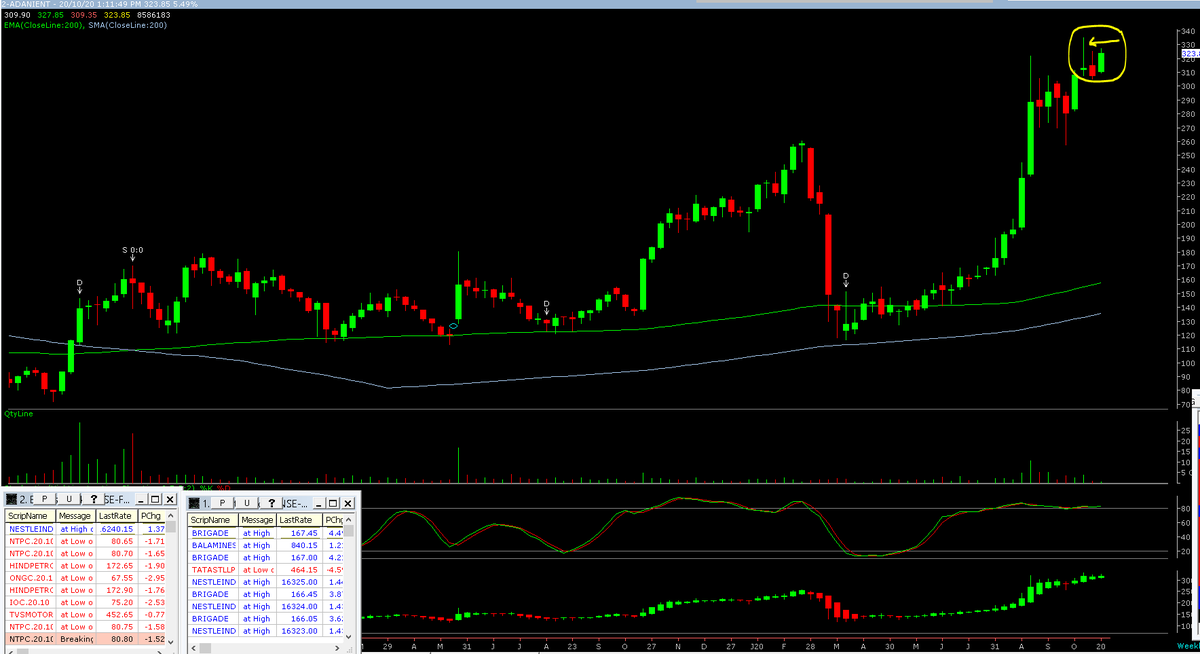
Task: Click up arrow of window 2 vertical scrollbar
Action: point(171,515)
